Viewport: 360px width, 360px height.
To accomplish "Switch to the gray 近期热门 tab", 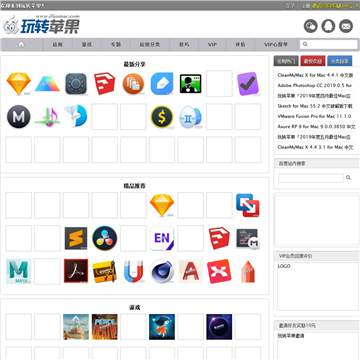I will [286, 61].
